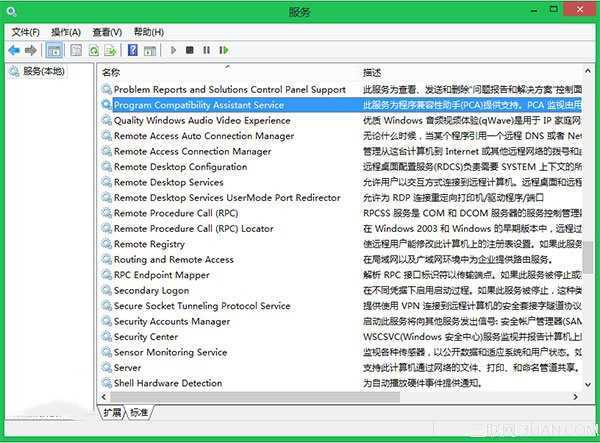Restart the selected service with Restart icon
The height and width of the screenshot is (443, 600).
coord(224,50)
